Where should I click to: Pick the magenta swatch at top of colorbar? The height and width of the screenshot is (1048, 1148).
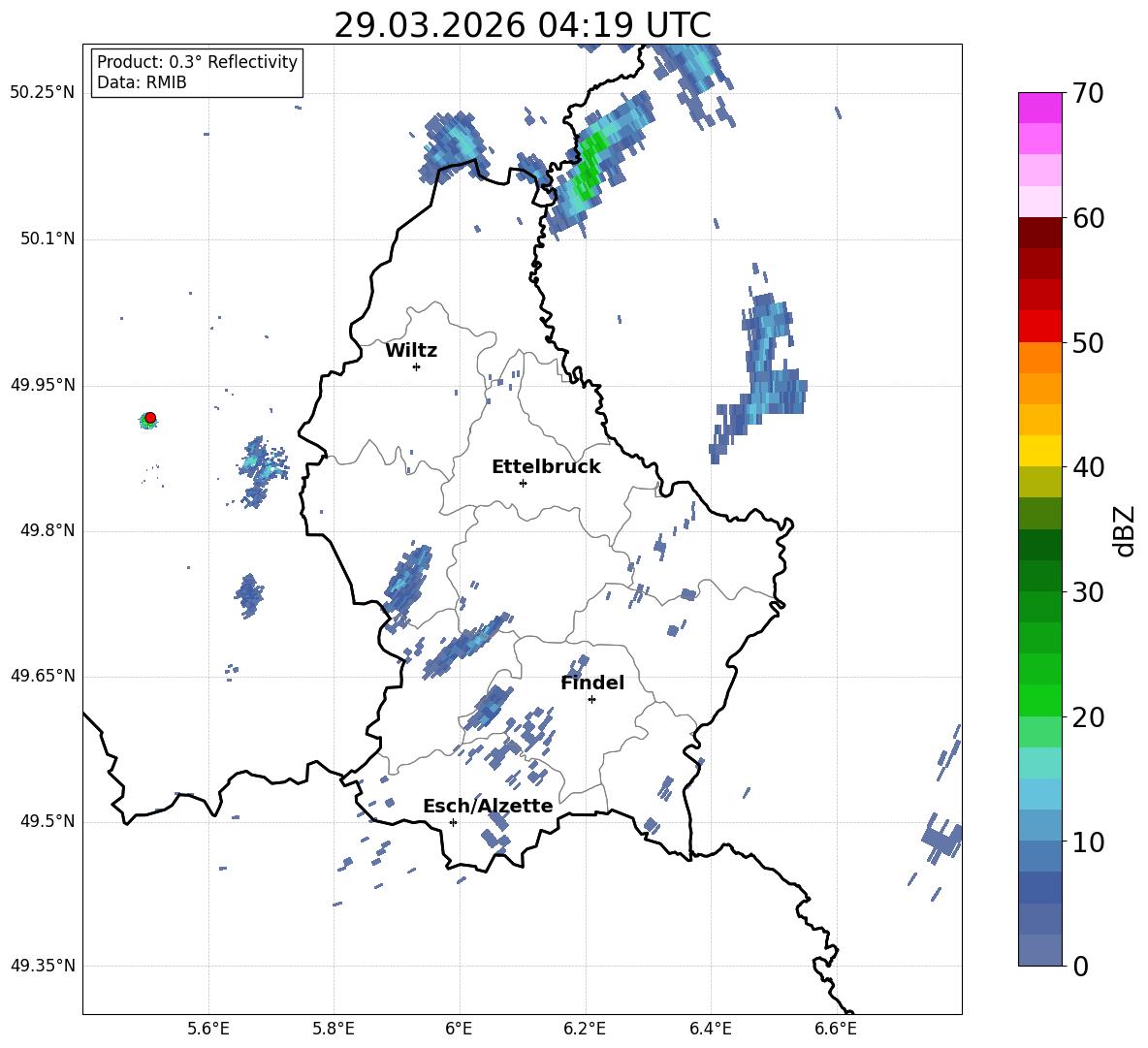pyautogui.click(x=1040, y=108)
